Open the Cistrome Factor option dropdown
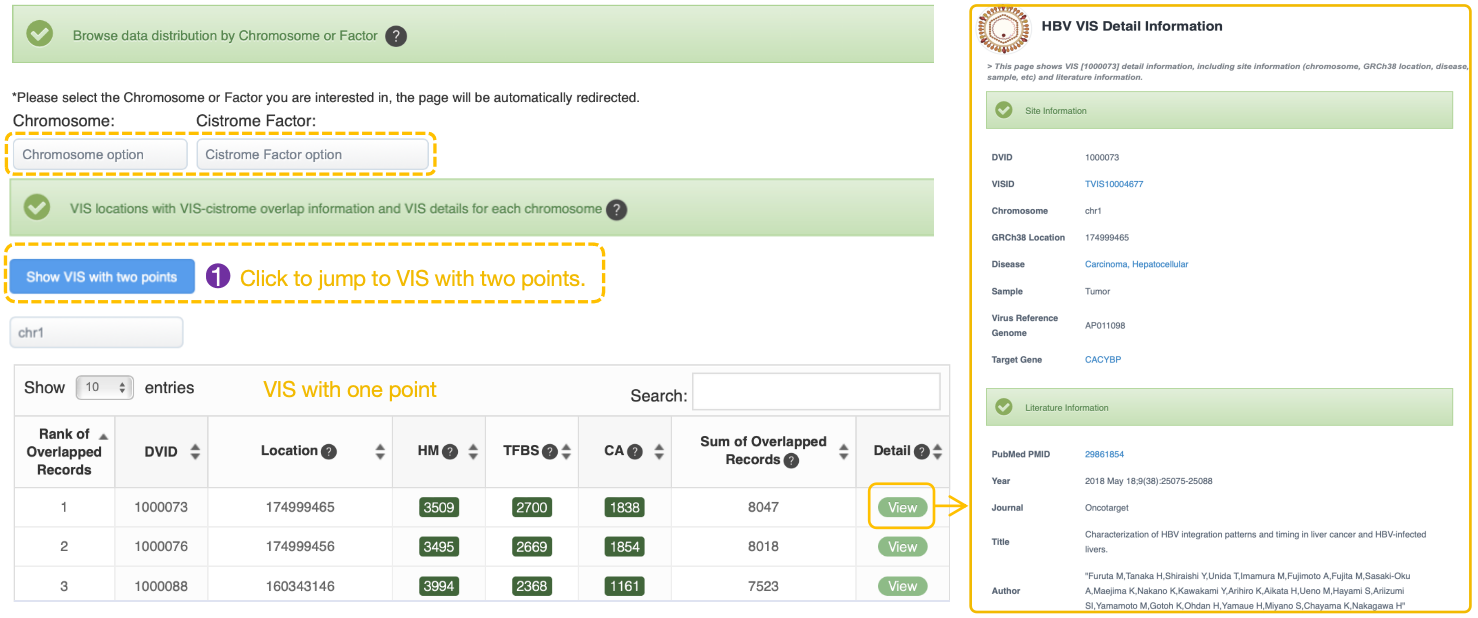Image resolution: width=1478 pixels, height=618 pixels. [312, 155]
